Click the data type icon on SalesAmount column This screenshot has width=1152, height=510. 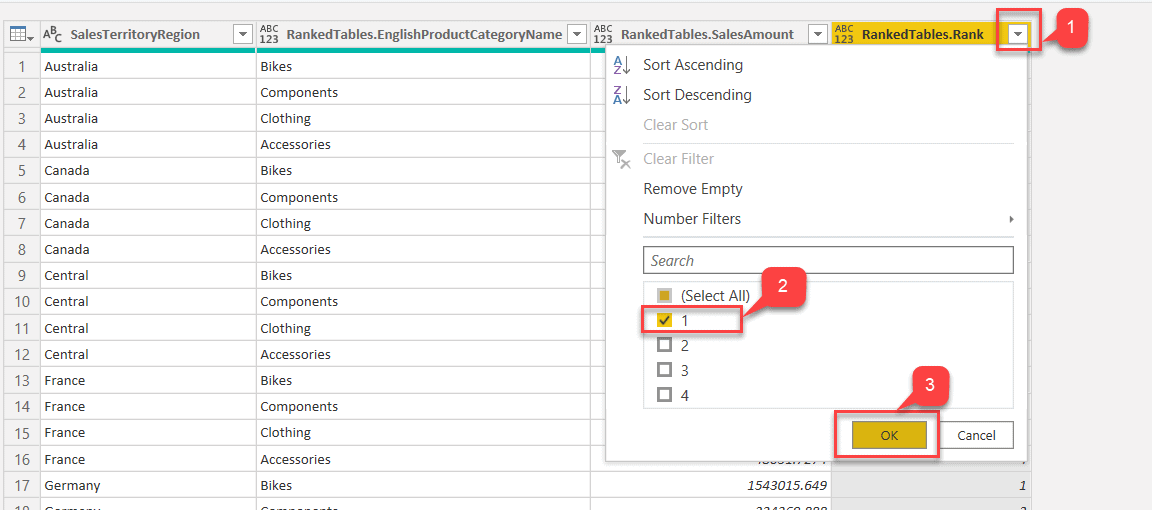(x=603, y=35)
